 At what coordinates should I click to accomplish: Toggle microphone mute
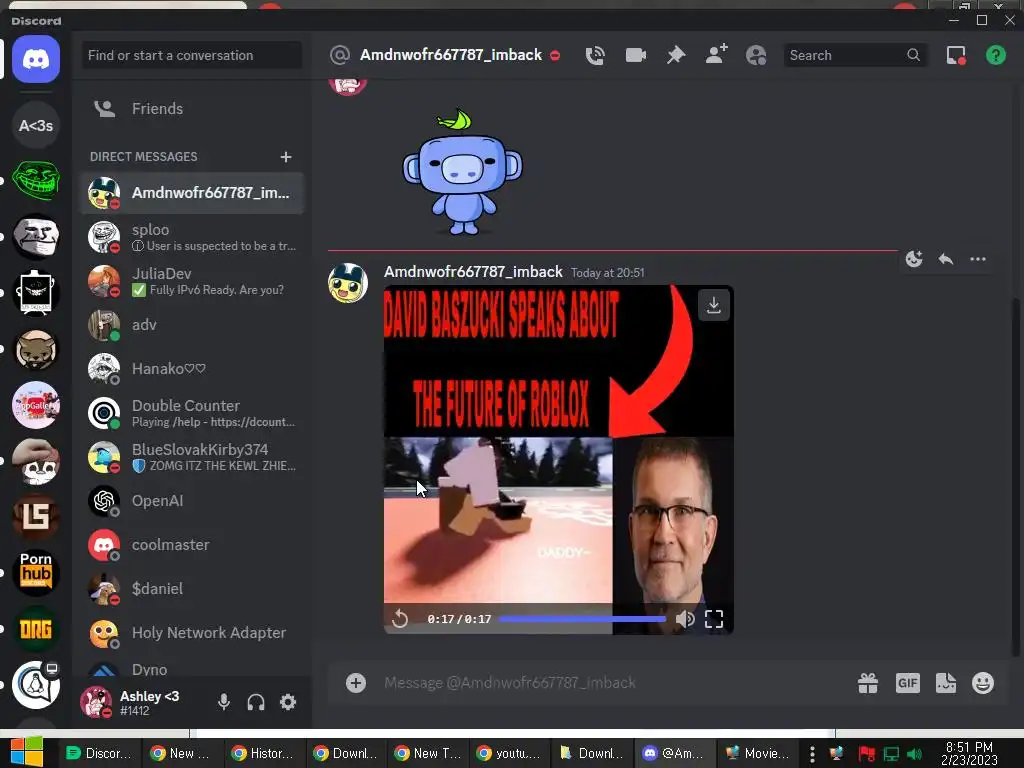tap(223, 702)
